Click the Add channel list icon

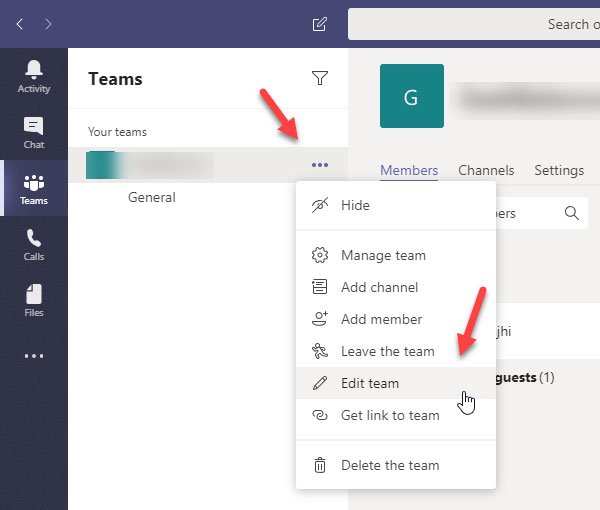click(320, 287)
